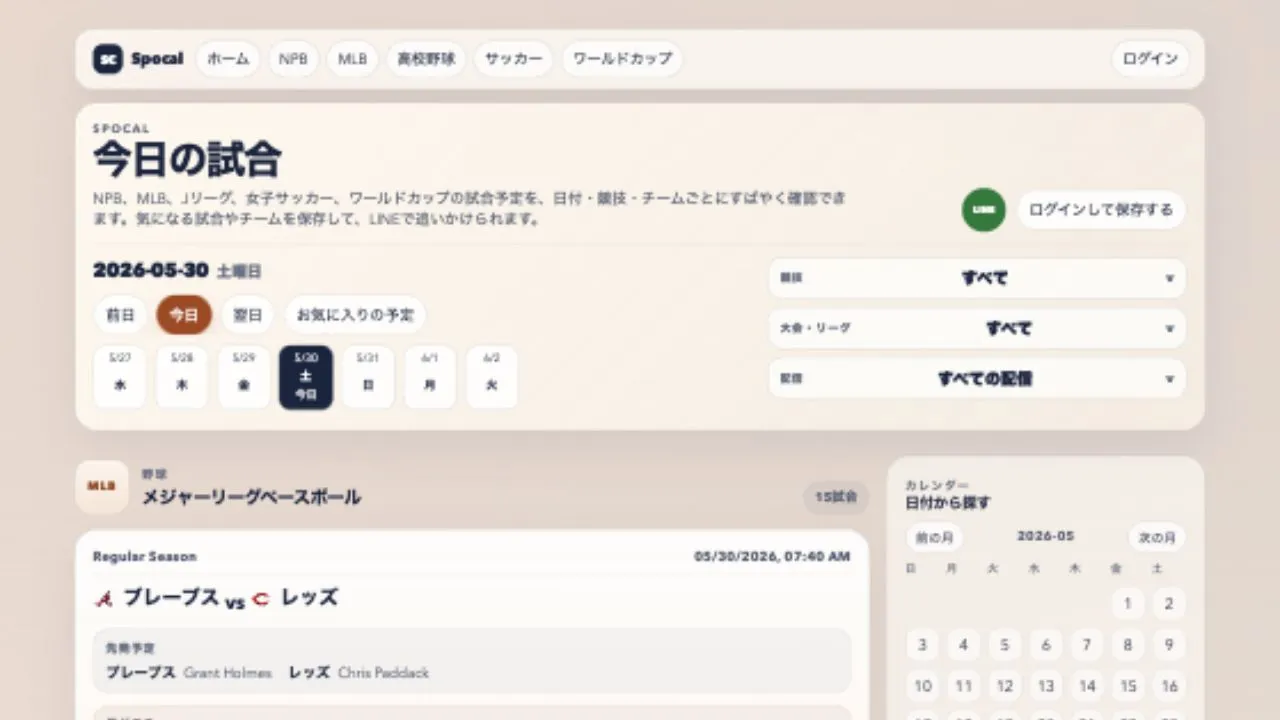Select date tile 5/28 木
1280x720 pixels.
coord(182,377)
